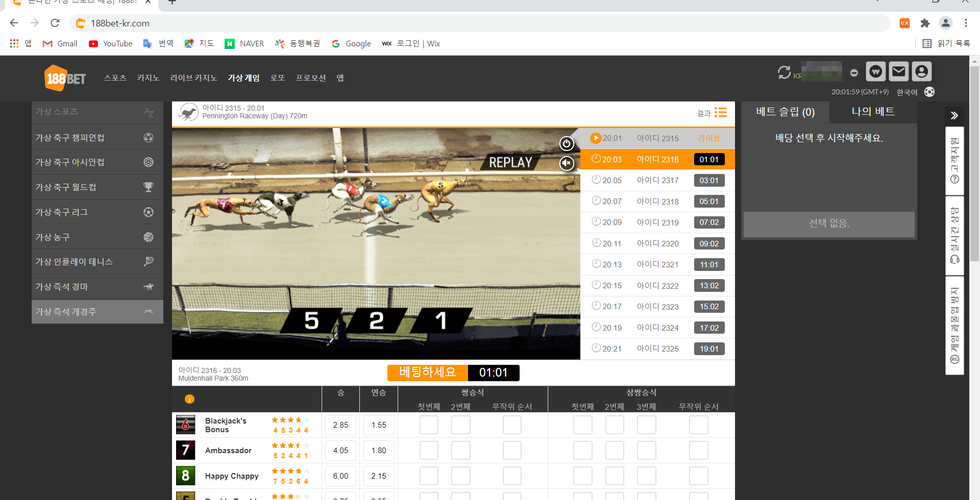Go to 스포츠 menu
Image resolution: width=980 pixels, height=500 pixels.
click(115, 78)
